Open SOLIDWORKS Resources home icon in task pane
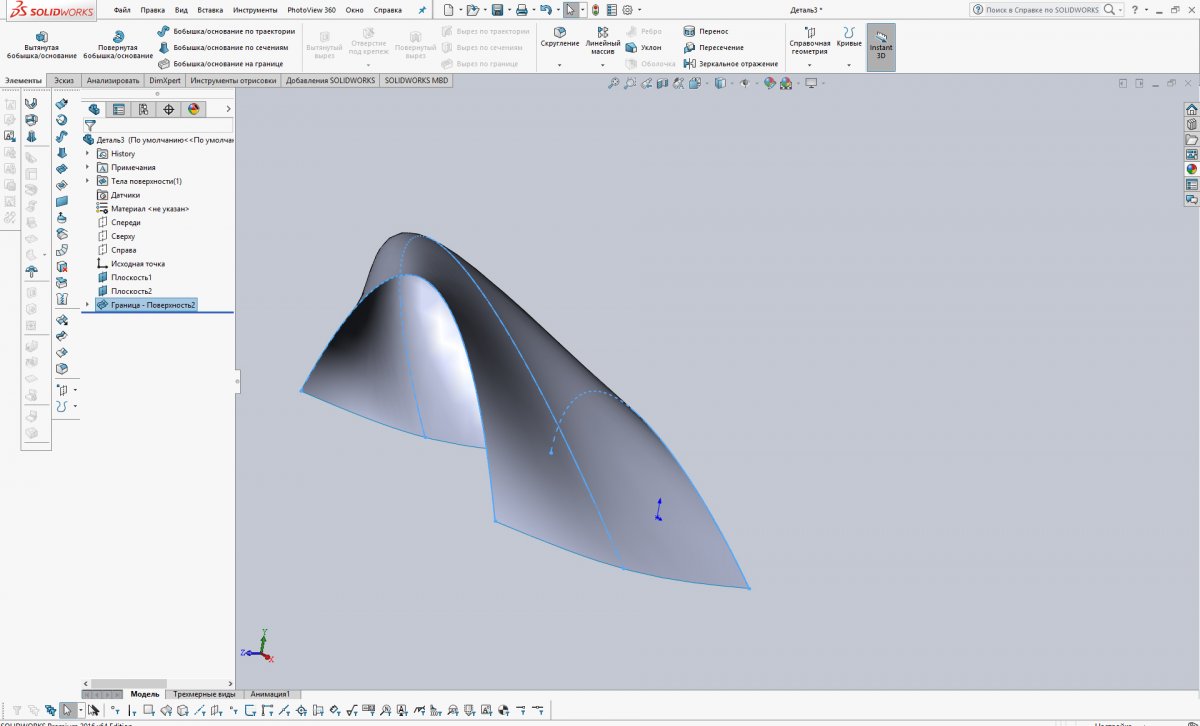The width and height of the screenshot is (1200, 726). pyautogui.click(x=1191, y=110)
